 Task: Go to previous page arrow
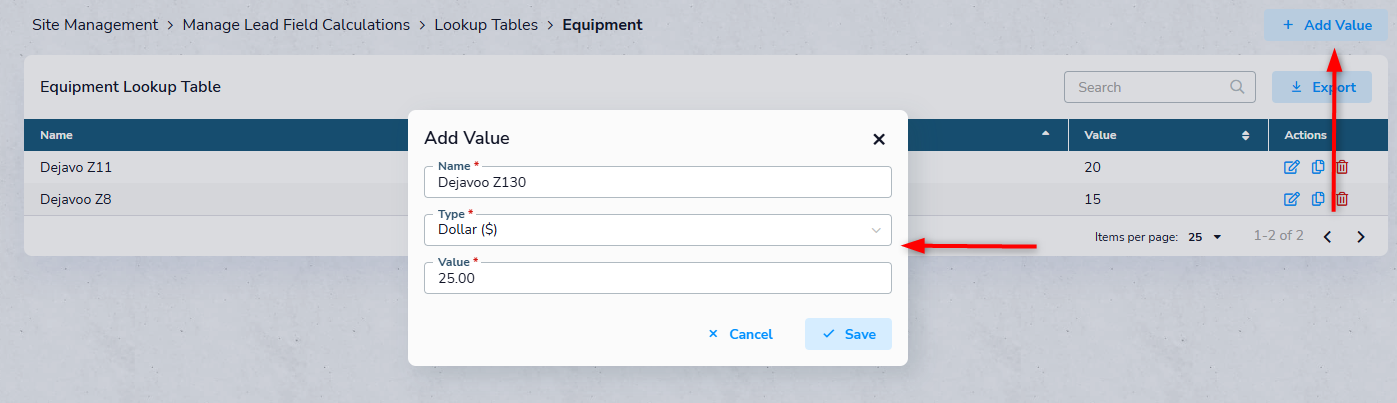tap(1328, 237)
